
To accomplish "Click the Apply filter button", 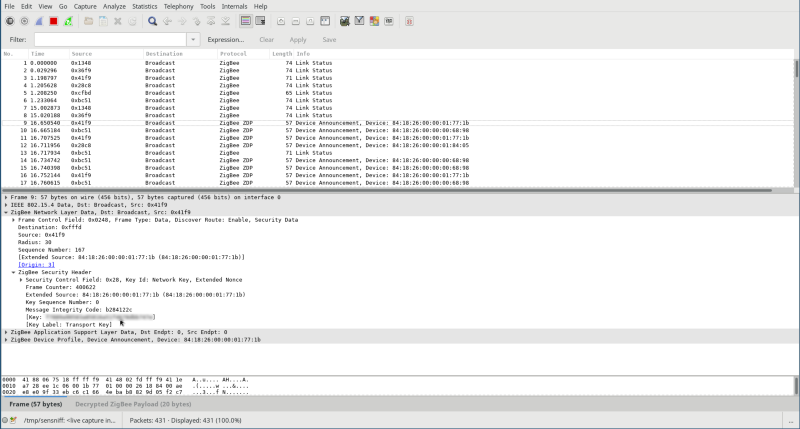I will (x=298, y=40).
